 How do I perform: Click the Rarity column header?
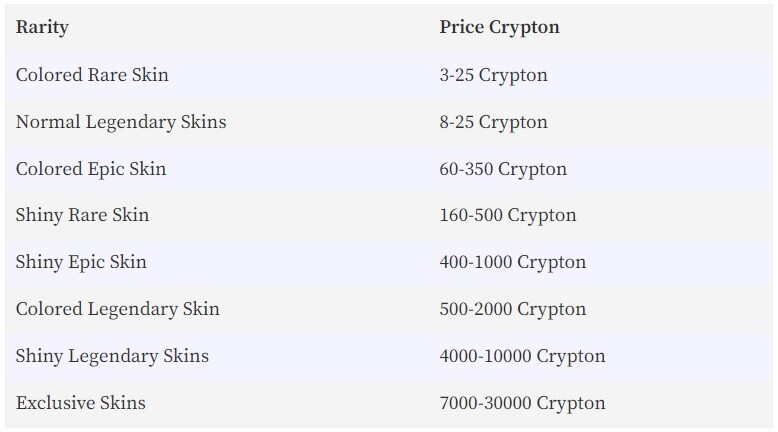tap(42, 27)
